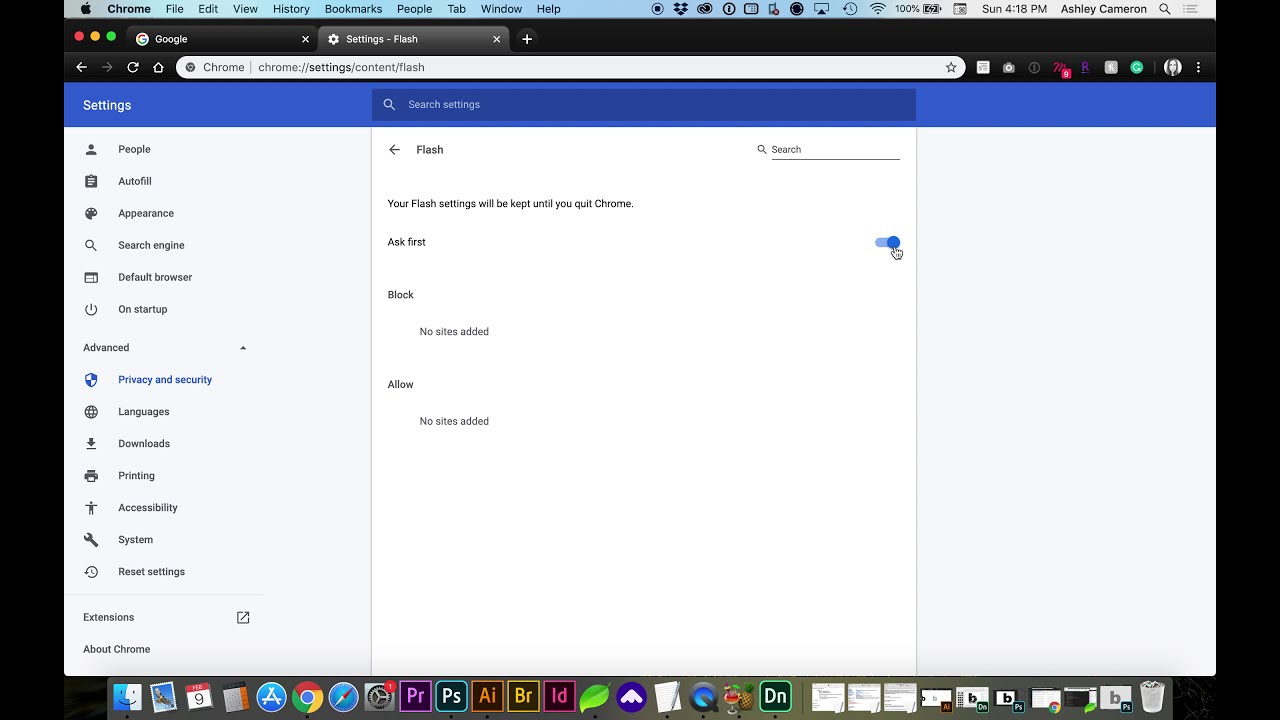Open Adobe Bridge from the dock
The image size is (1280, 720).
tap(523, 696)
